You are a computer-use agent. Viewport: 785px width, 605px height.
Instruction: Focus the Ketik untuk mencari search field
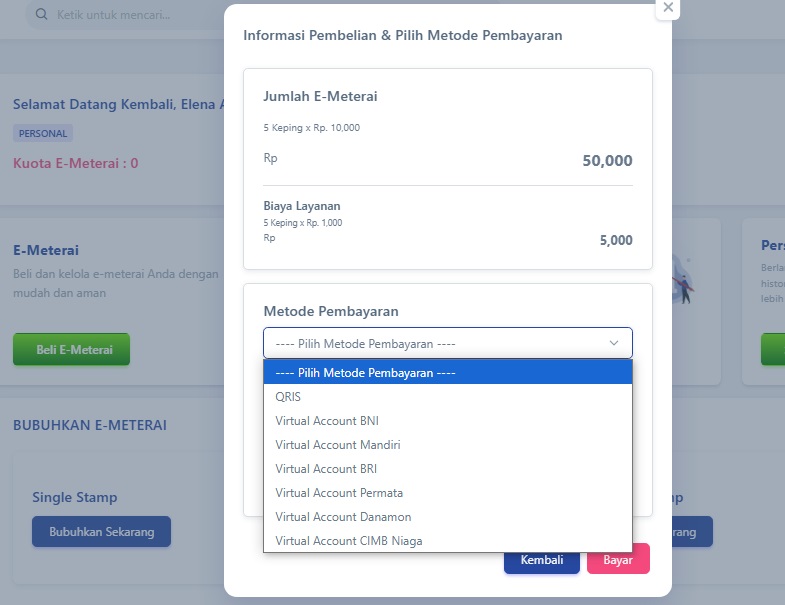[x=125, y=15]
